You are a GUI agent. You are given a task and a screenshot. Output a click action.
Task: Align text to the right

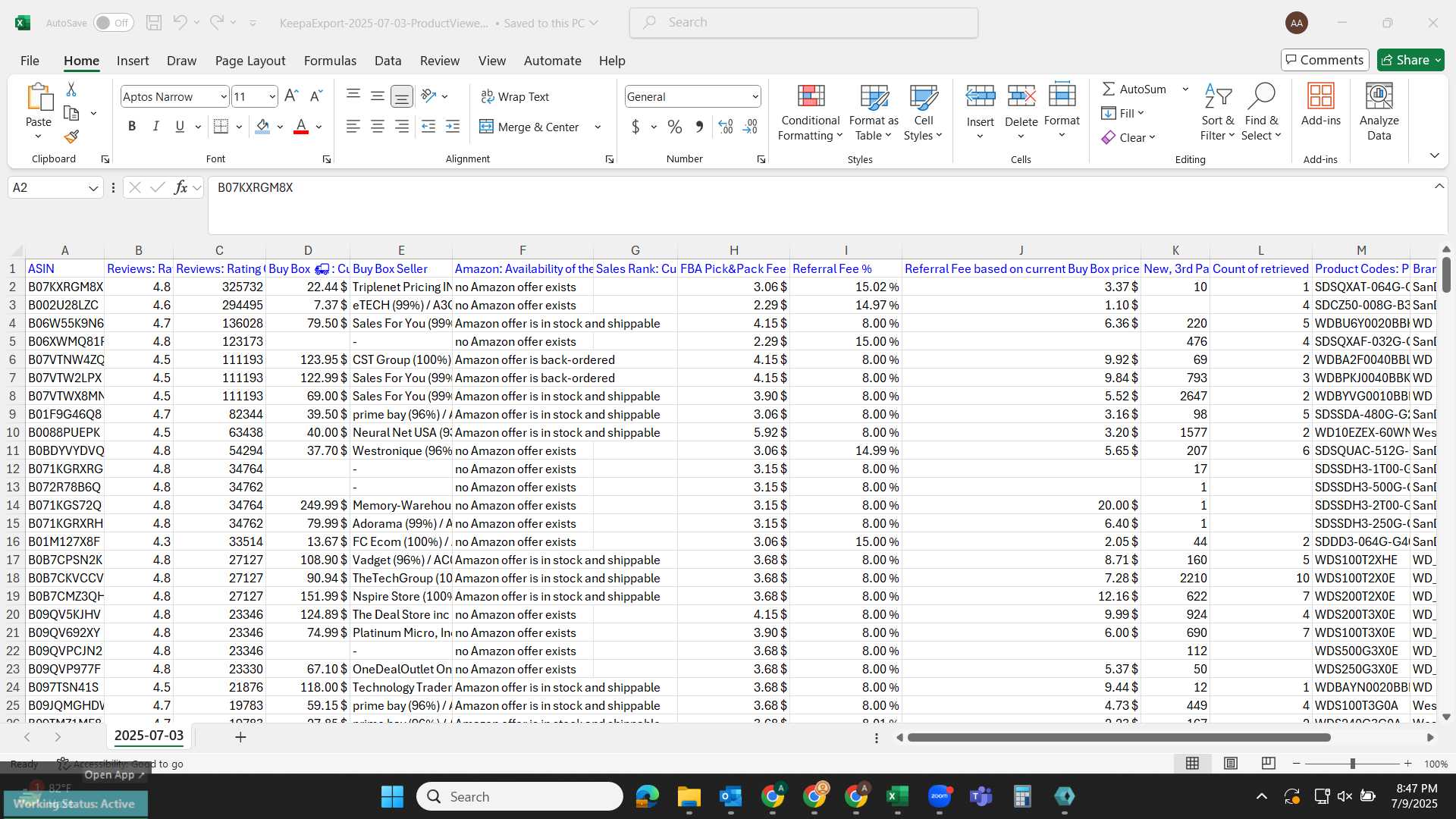(402, 127)
